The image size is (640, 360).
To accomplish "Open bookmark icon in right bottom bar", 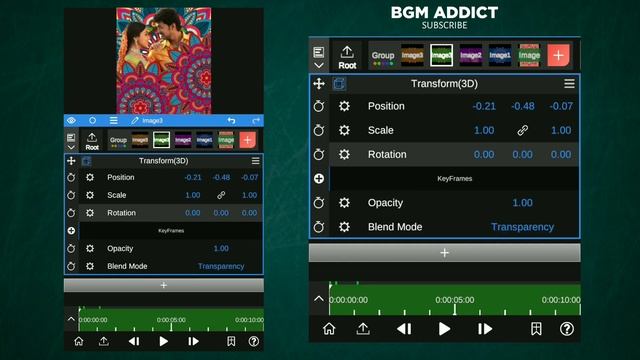I will click(536, 329).
